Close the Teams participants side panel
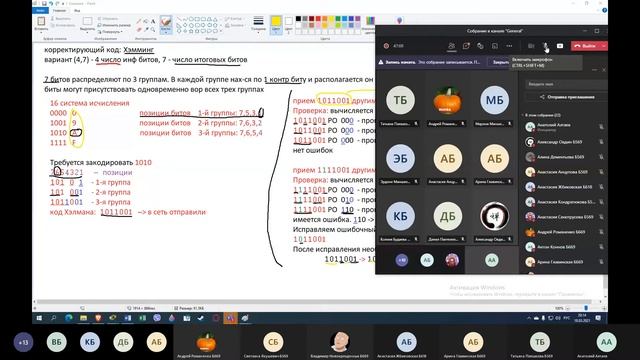Image resolution: width=640 pixels, height=360 pixels. pos(604,70)
